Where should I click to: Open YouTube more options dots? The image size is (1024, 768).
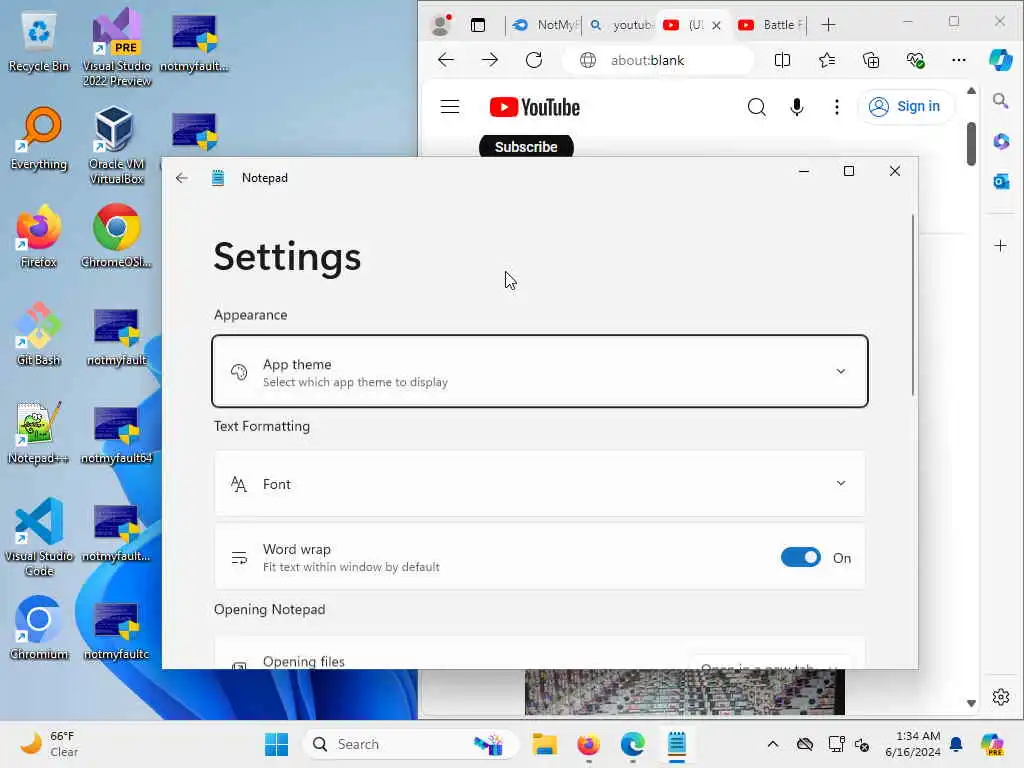(x=837, y=107)
